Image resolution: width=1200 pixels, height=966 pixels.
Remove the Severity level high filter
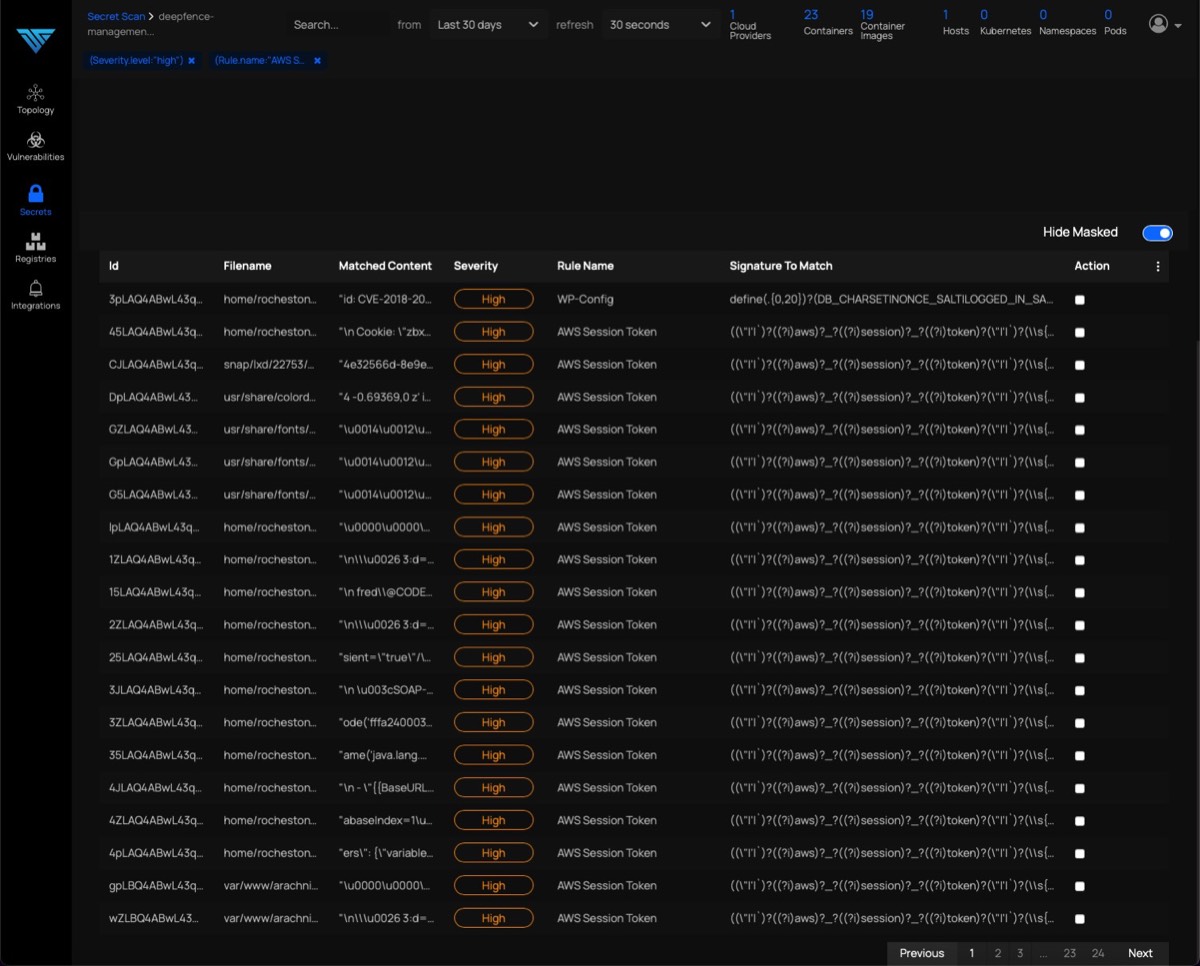pos(191,61)
